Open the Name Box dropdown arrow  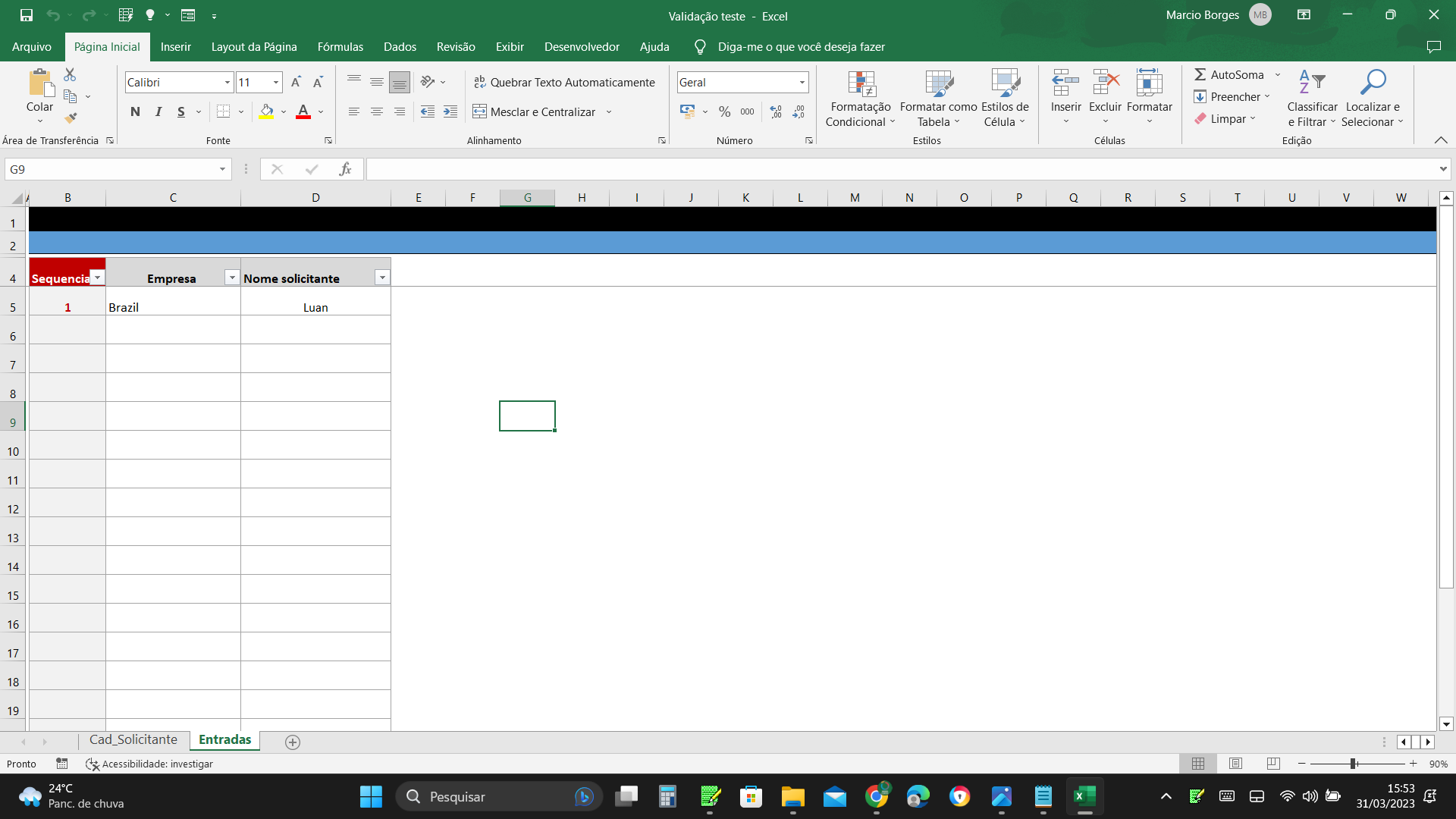[x=222, y=169]
